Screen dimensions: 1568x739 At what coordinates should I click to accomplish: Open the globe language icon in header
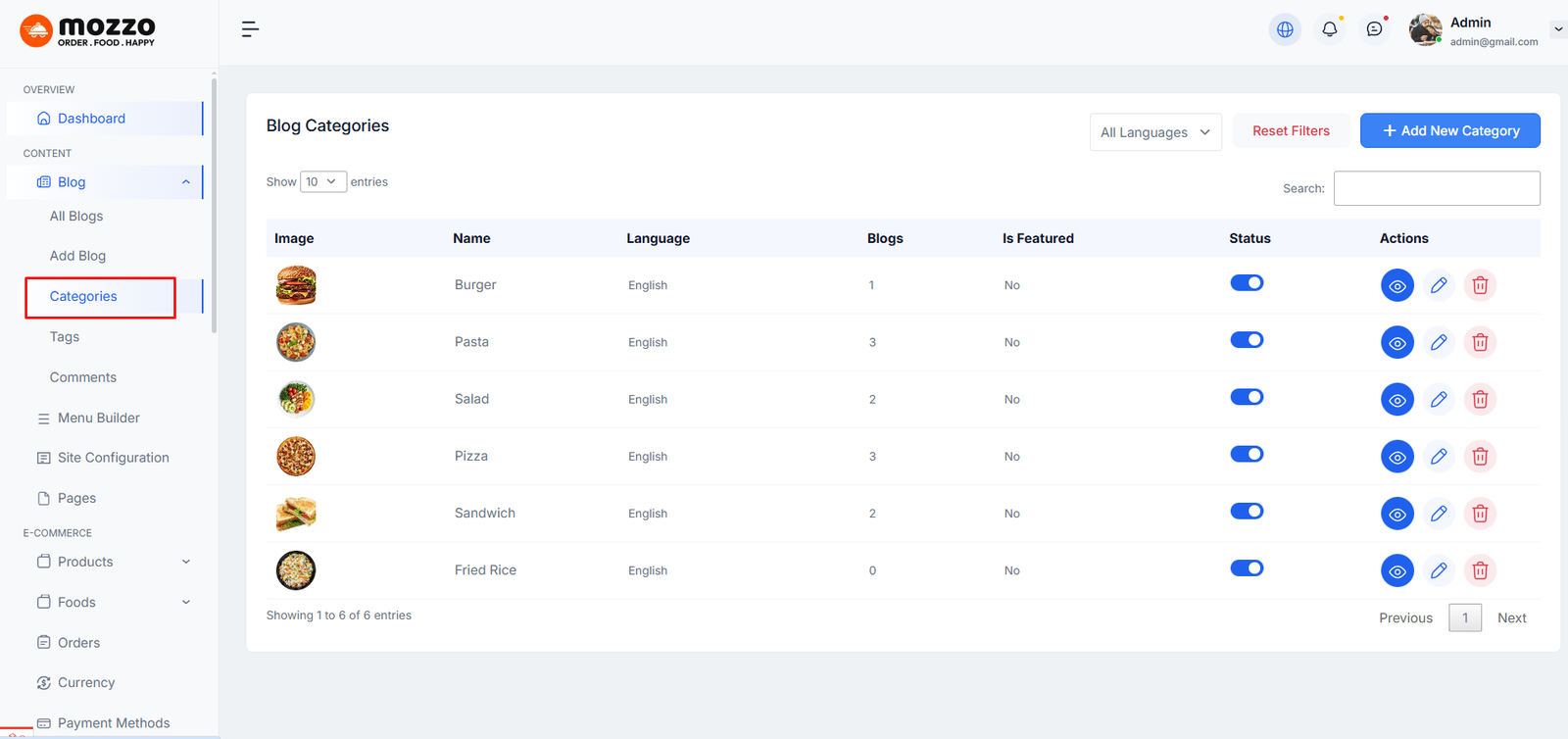1285,29
